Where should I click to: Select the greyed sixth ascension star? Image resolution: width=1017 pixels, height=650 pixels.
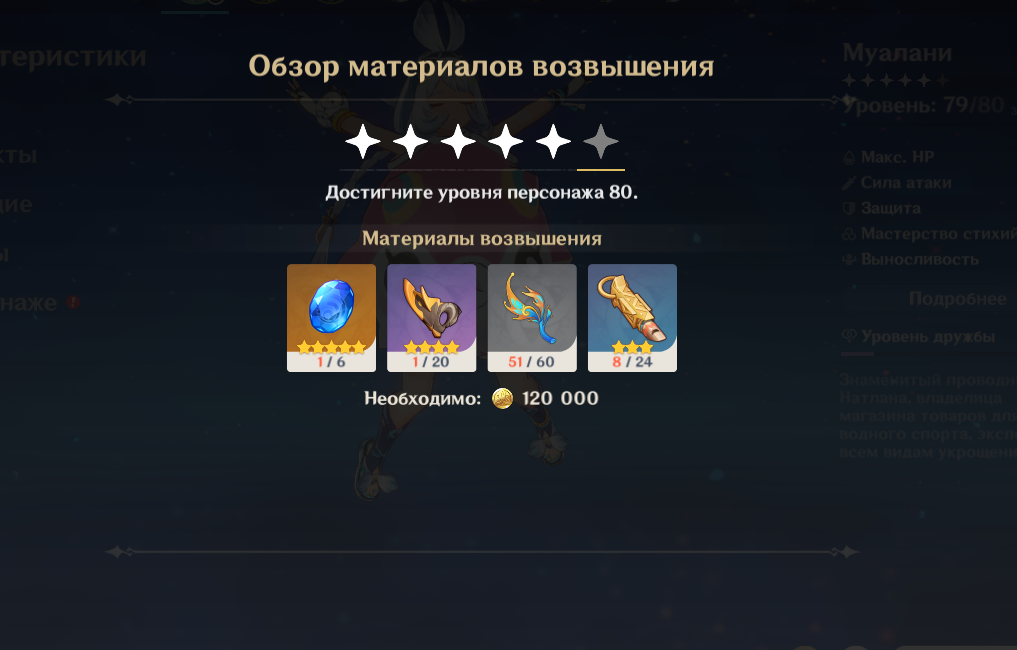click(601, 142)
